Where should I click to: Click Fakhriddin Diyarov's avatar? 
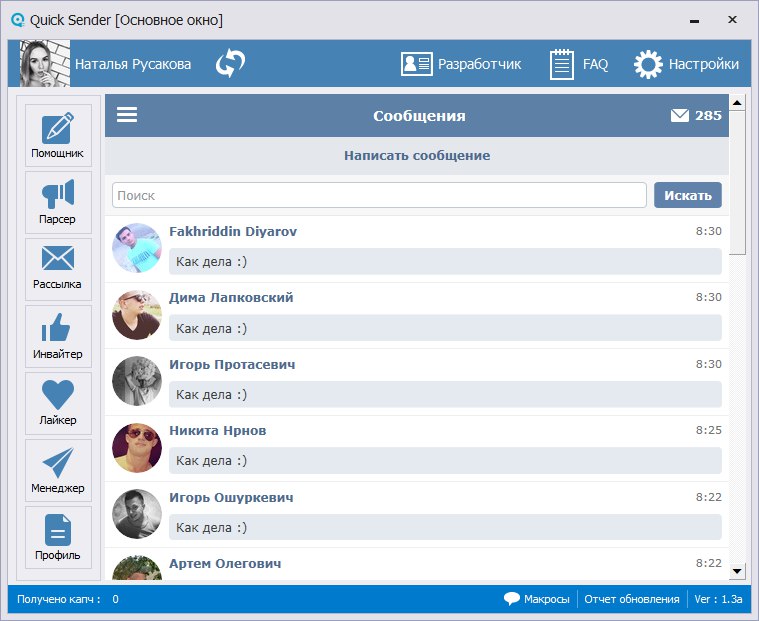click(x=137, y=248)
